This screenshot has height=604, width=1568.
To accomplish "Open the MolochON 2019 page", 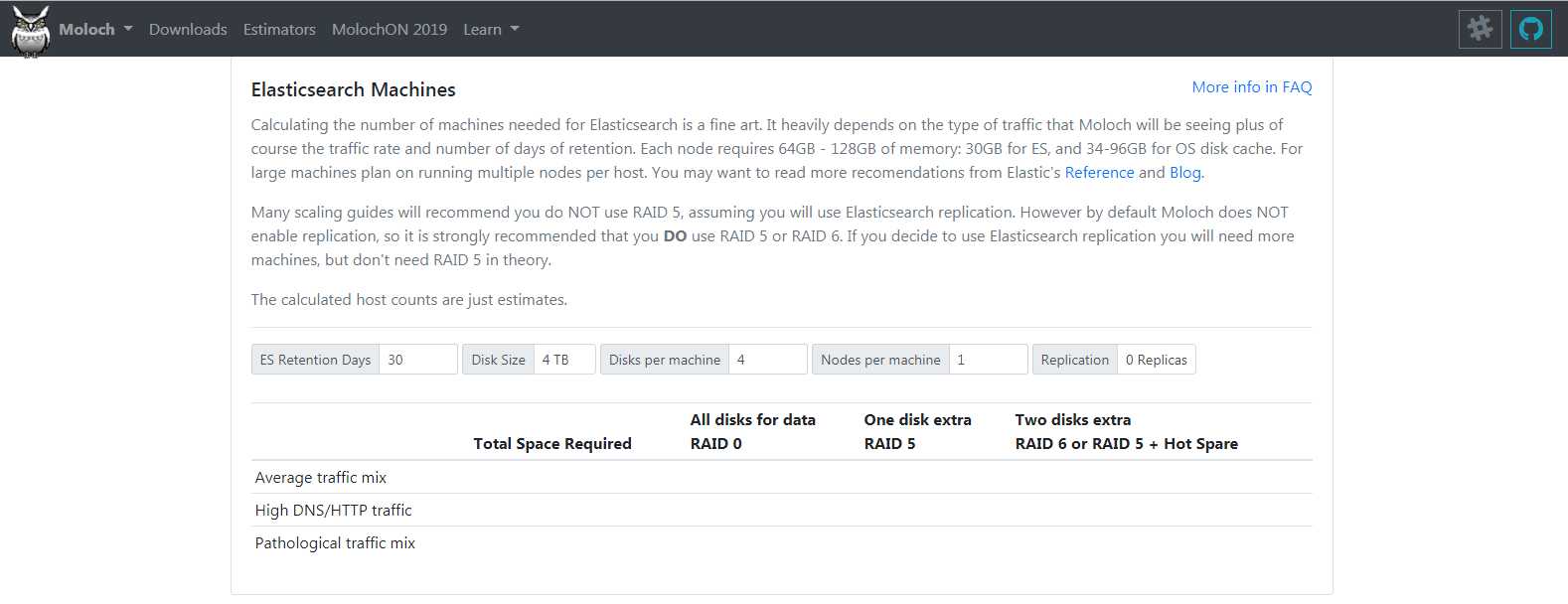I will (390, 30).
